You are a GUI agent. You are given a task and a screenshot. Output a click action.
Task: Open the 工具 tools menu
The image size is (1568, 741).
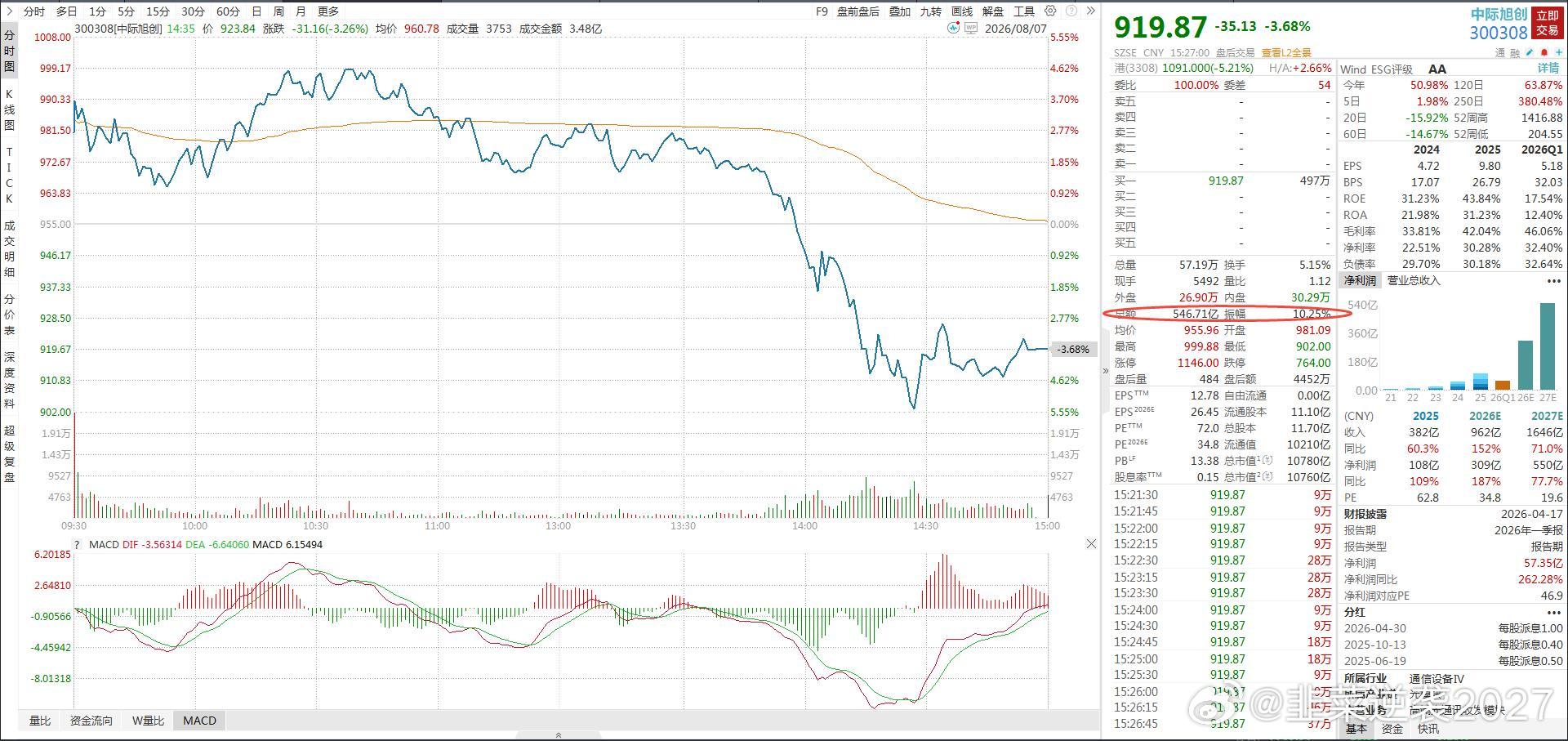pos(1024,11)
